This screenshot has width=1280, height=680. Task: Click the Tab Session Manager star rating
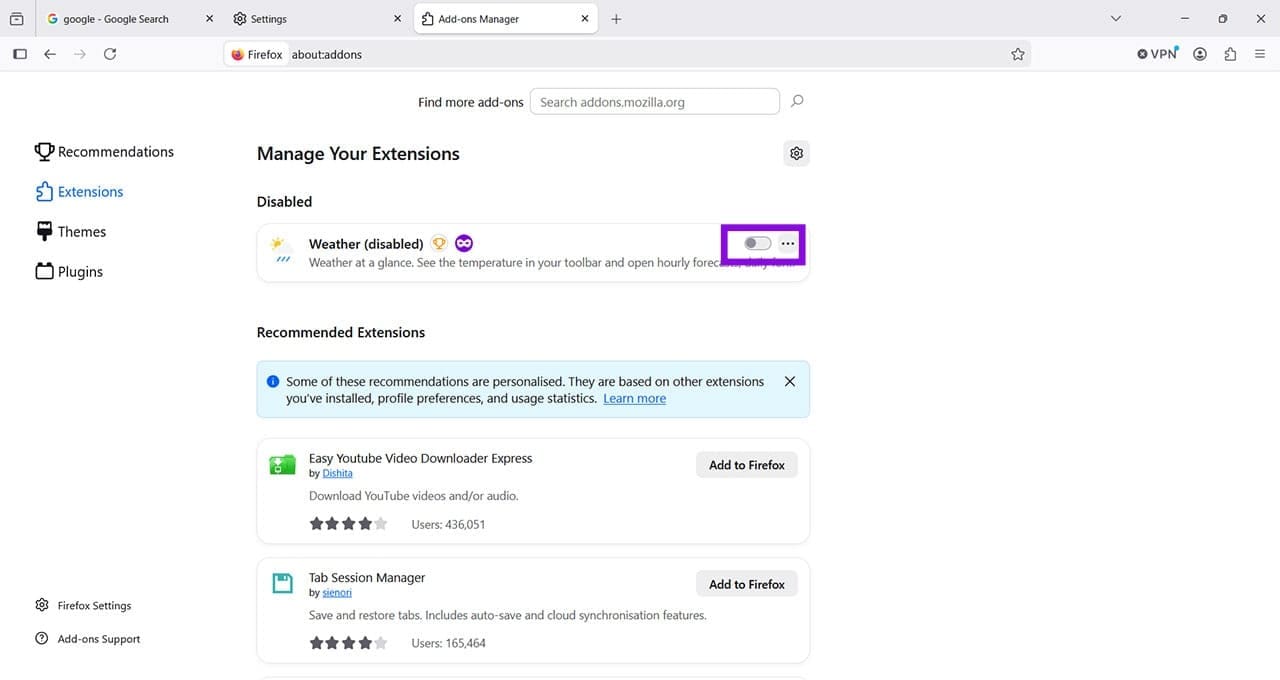pyautogui.click(x=348, y=643)
